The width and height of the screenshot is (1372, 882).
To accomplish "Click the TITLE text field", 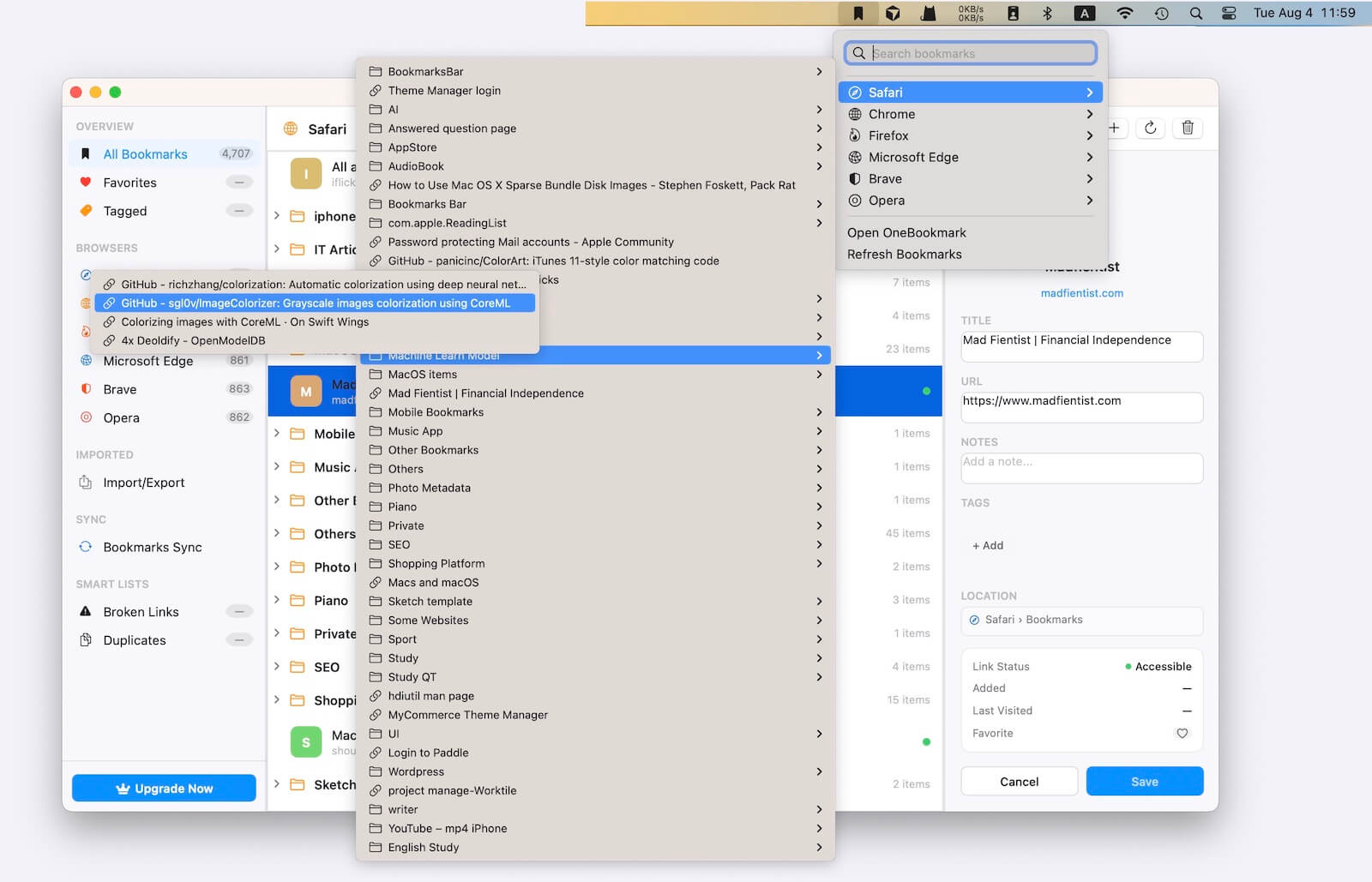I will (x=1081, y=346).
